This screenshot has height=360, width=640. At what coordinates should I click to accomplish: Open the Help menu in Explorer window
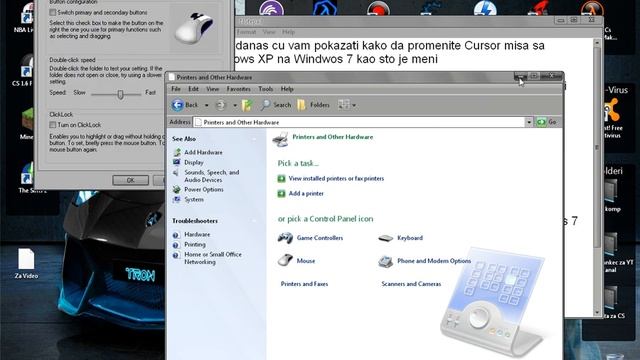[287, 89]
